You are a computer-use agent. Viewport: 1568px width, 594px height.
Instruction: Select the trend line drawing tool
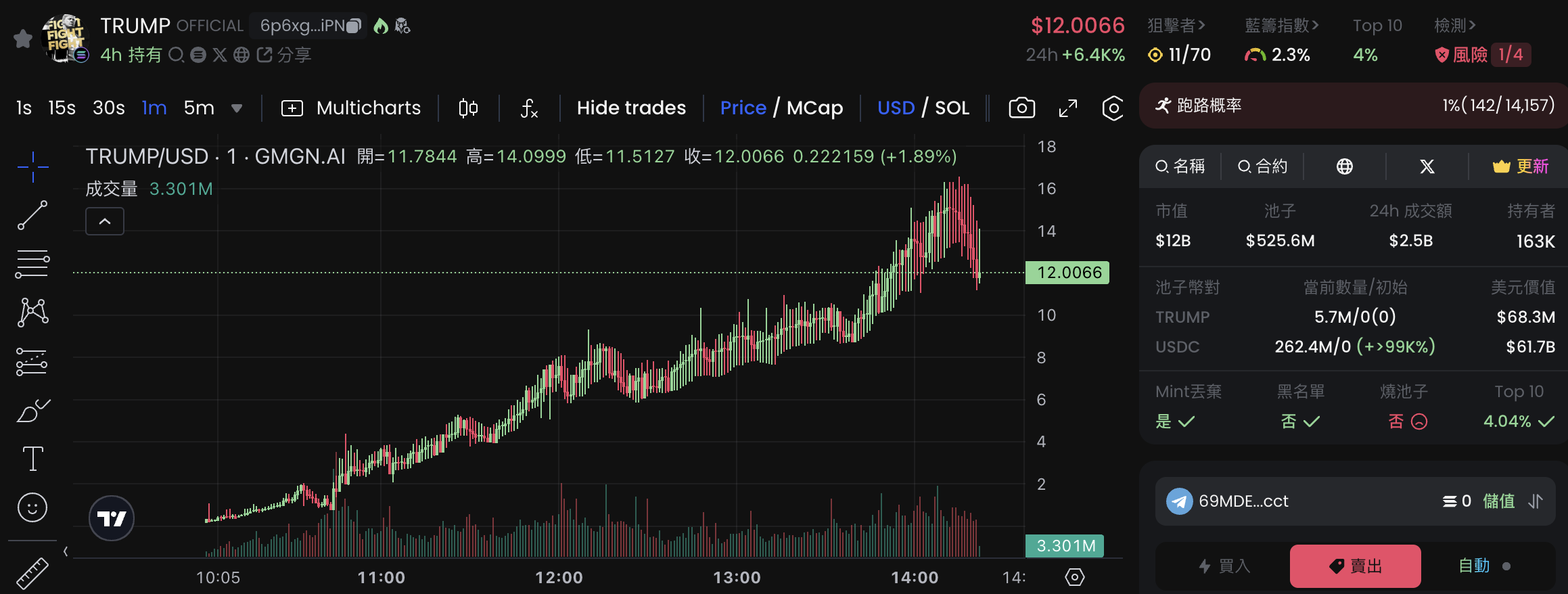pyautogui.click(x=32, y=215)
